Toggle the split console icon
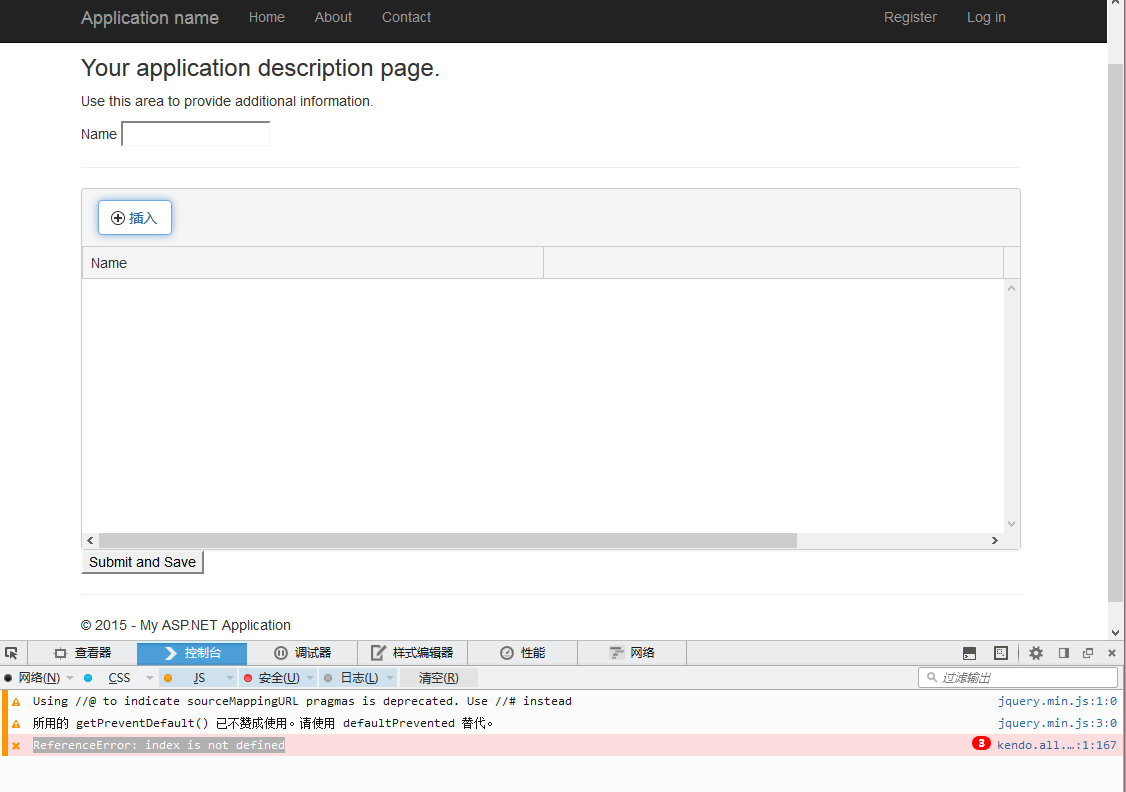Screen dimensions: 1126x792 (969, 653)
